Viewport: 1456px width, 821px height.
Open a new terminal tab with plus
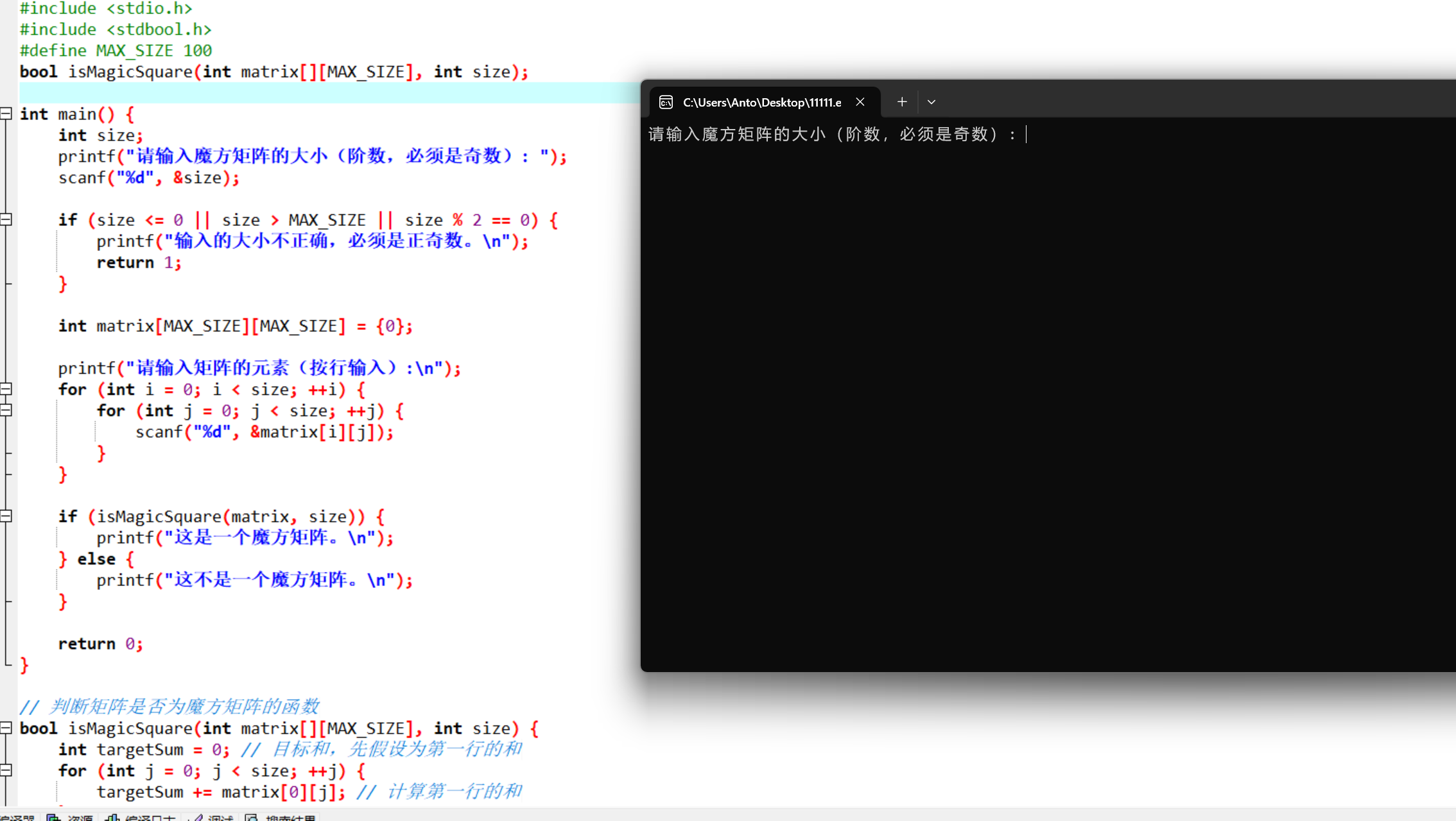tap(902, 102)
